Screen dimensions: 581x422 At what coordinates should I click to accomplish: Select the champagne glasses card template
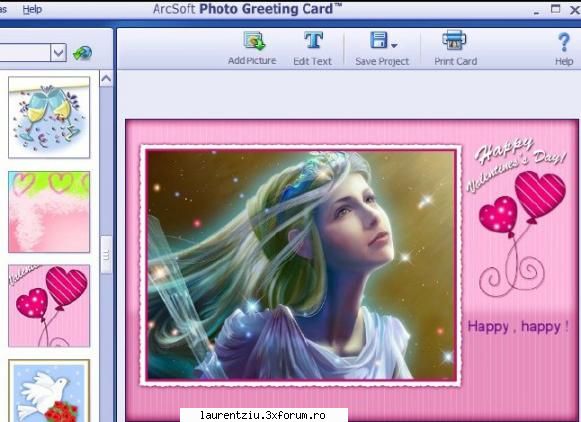point(49,117)
